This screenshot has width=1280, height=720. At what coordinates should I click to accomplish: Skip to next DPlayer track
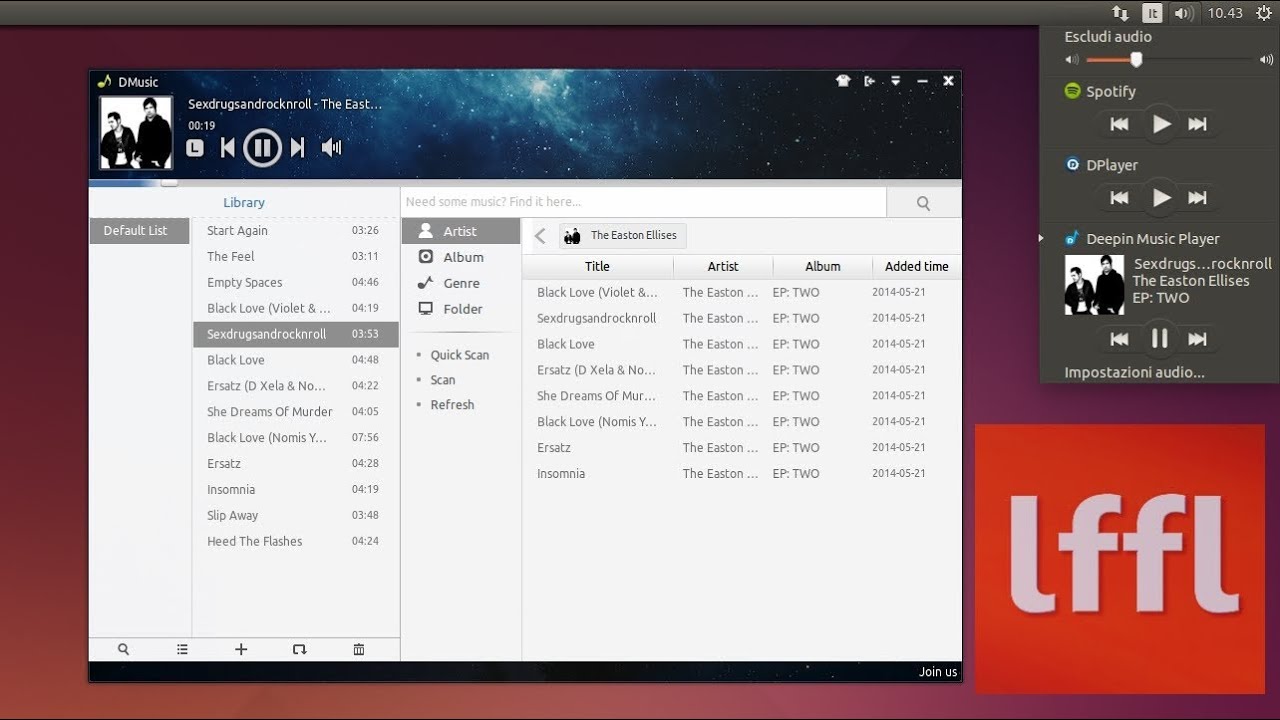[x=1197, y=198]
